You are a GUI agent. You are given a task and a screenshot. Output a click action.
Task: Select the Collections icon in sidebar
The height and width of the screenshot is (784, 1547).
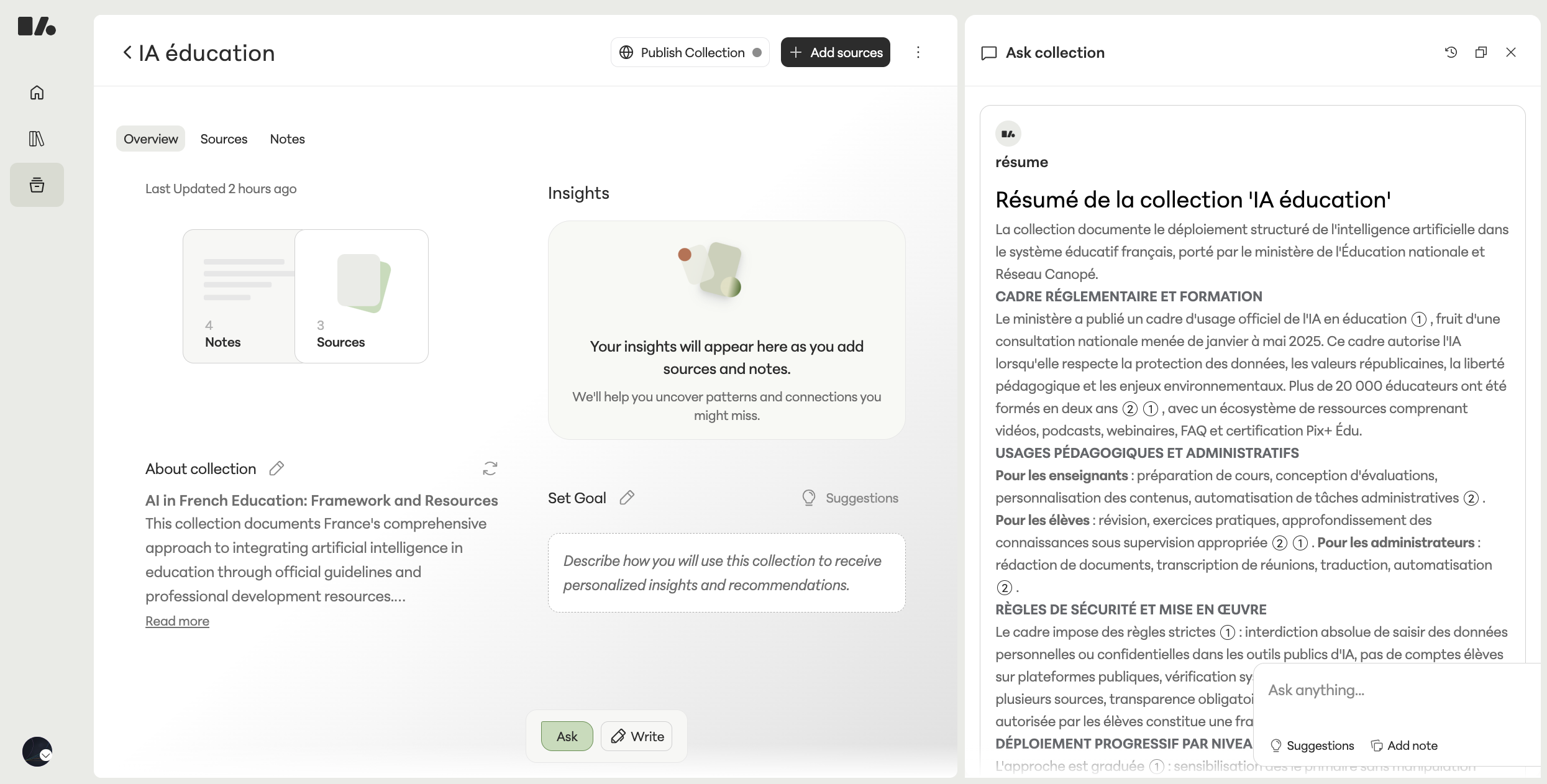coord(37,185)
